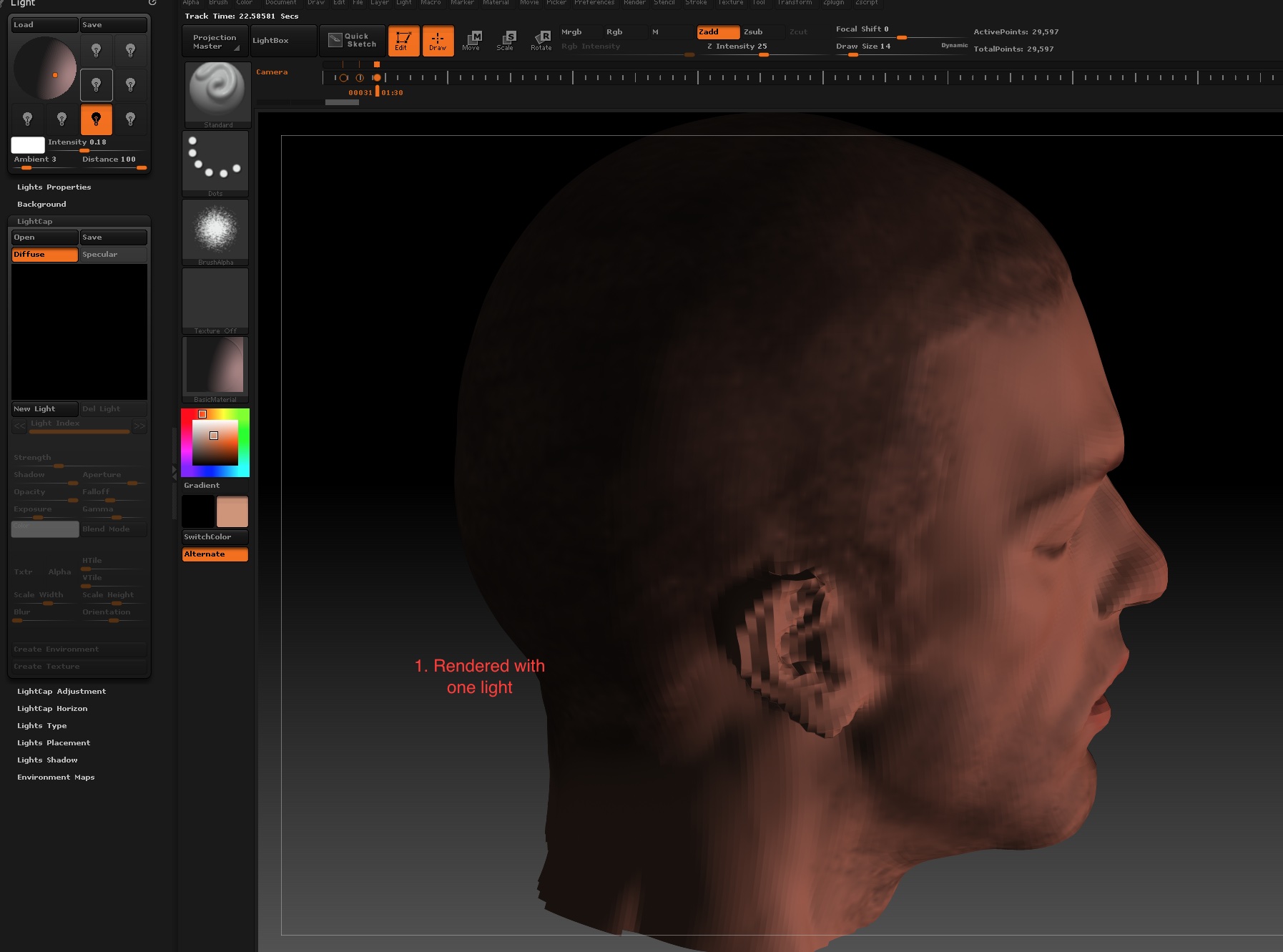
Task: Expand the Lights Shadow section
Action: (x=47, y=760)
